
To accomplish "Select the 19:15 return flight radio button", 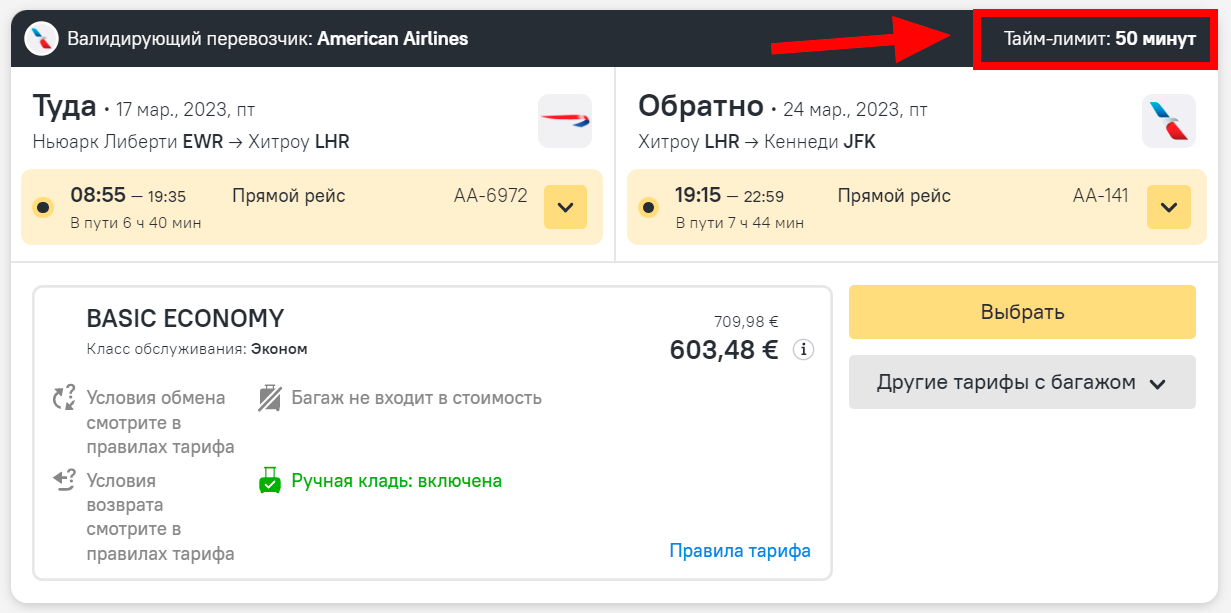I will tap(649, 208).
